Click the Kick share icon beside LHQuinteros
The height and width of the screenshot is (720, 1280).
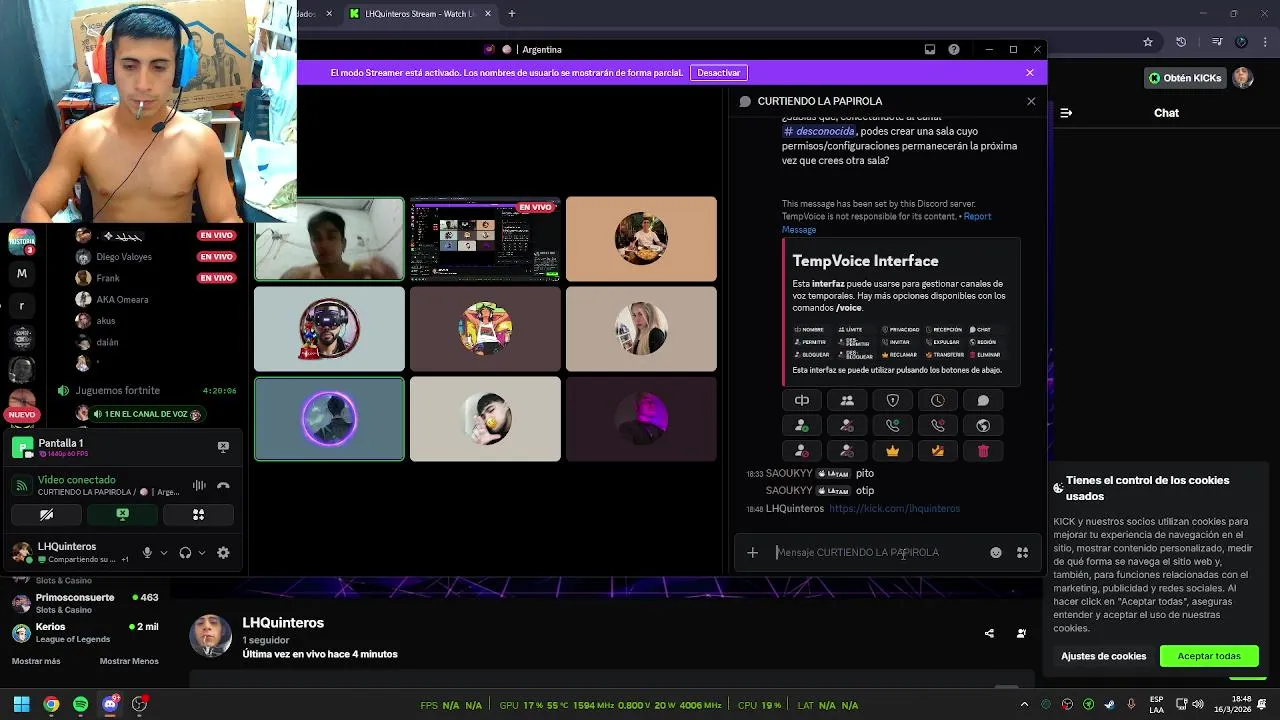[x=989, y=633]
